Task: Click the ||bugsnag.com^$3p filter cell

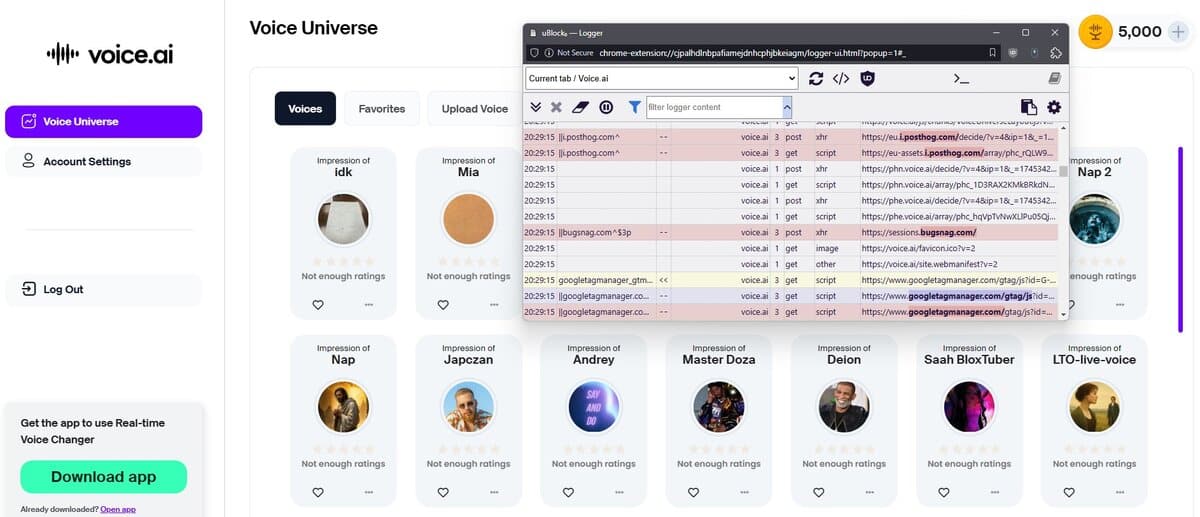Action: [605, 232]
